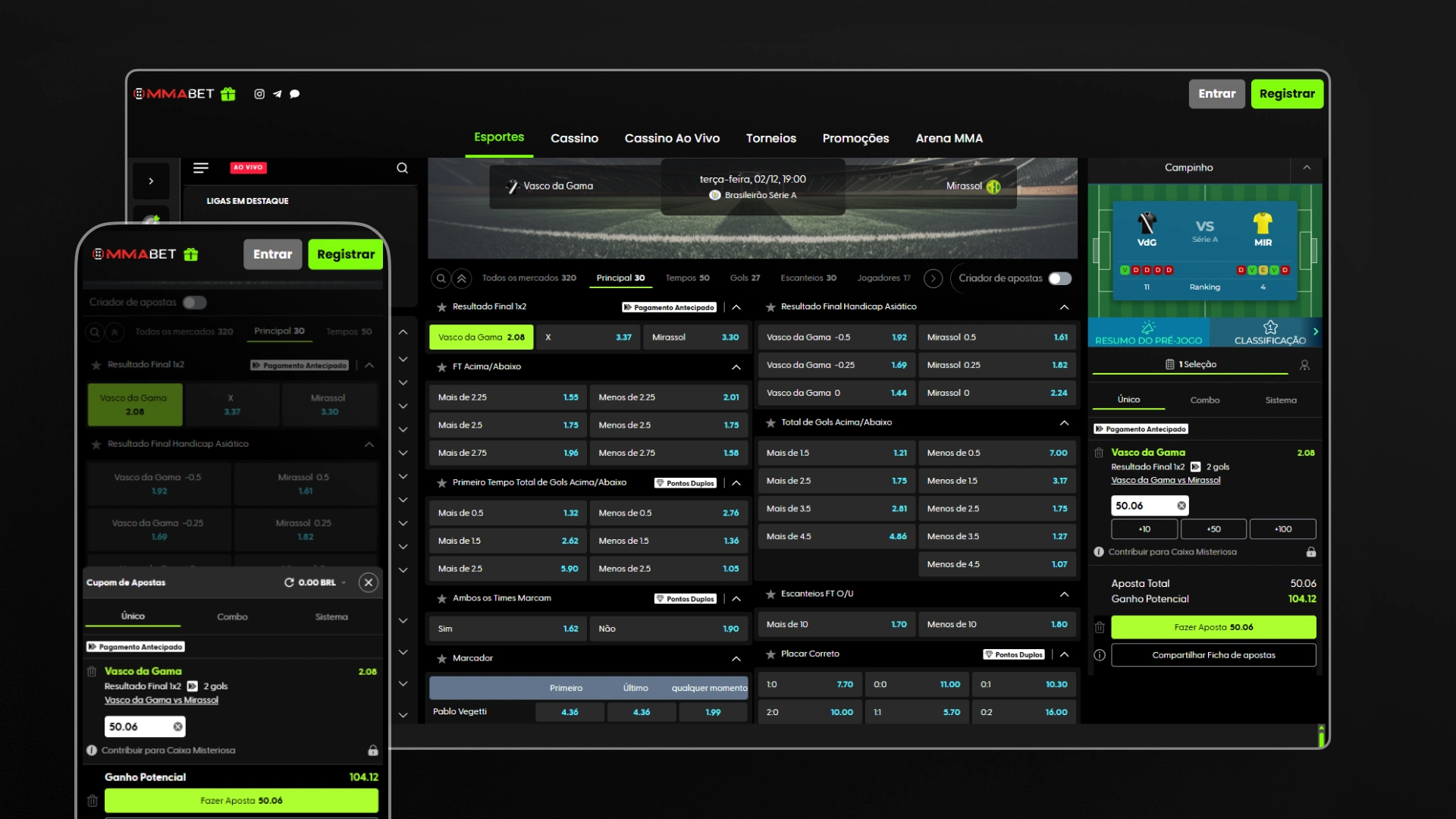Screen dimensions: 1456x819
Task: Toggle Contribuir para Caixa Misteriosa lock
Action: click(1311, 552)
